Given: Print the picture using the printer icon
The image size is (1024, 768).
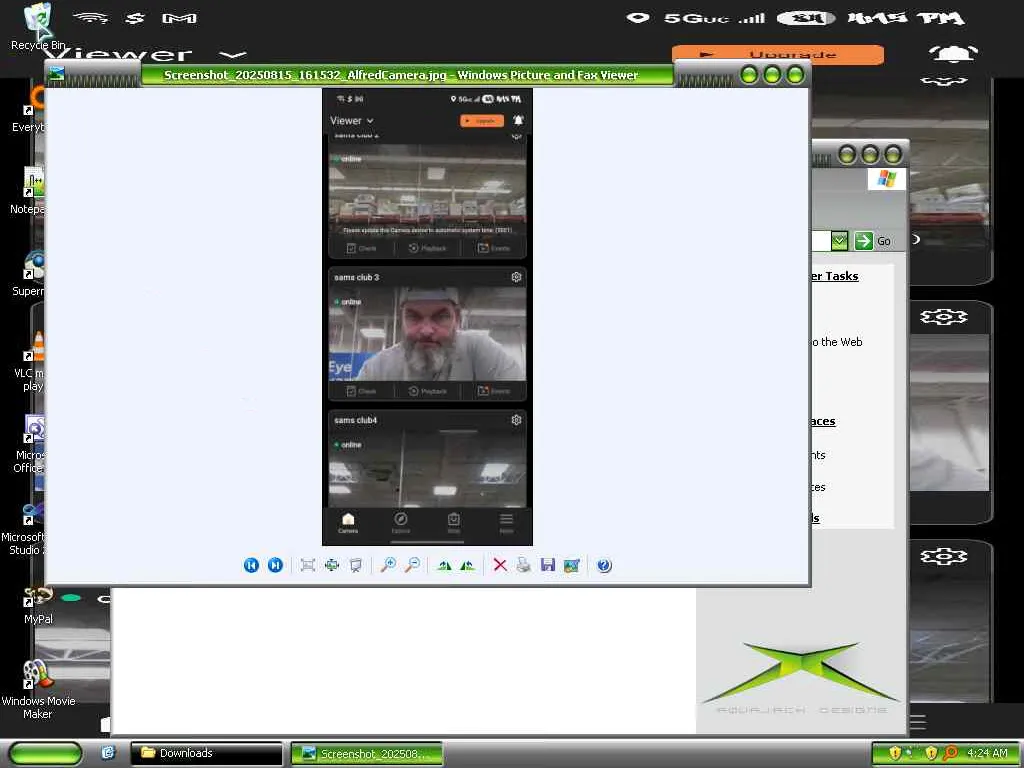Looking at the screenshot, I should tap(524, 565).
